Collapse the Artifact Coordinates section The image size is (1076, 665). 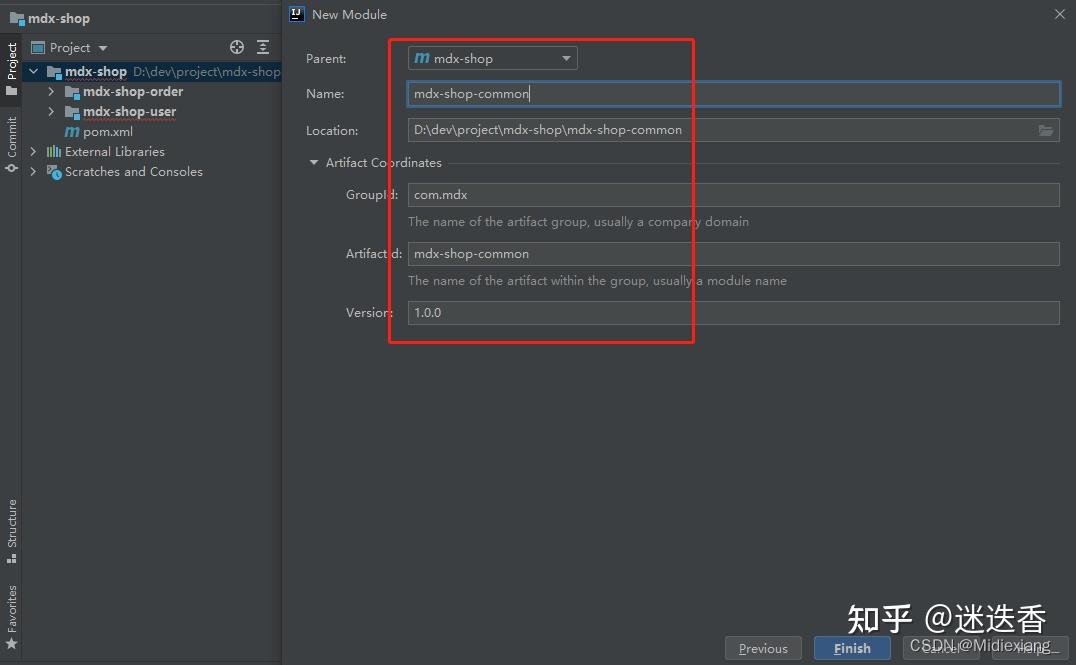[x=314, y=163]
